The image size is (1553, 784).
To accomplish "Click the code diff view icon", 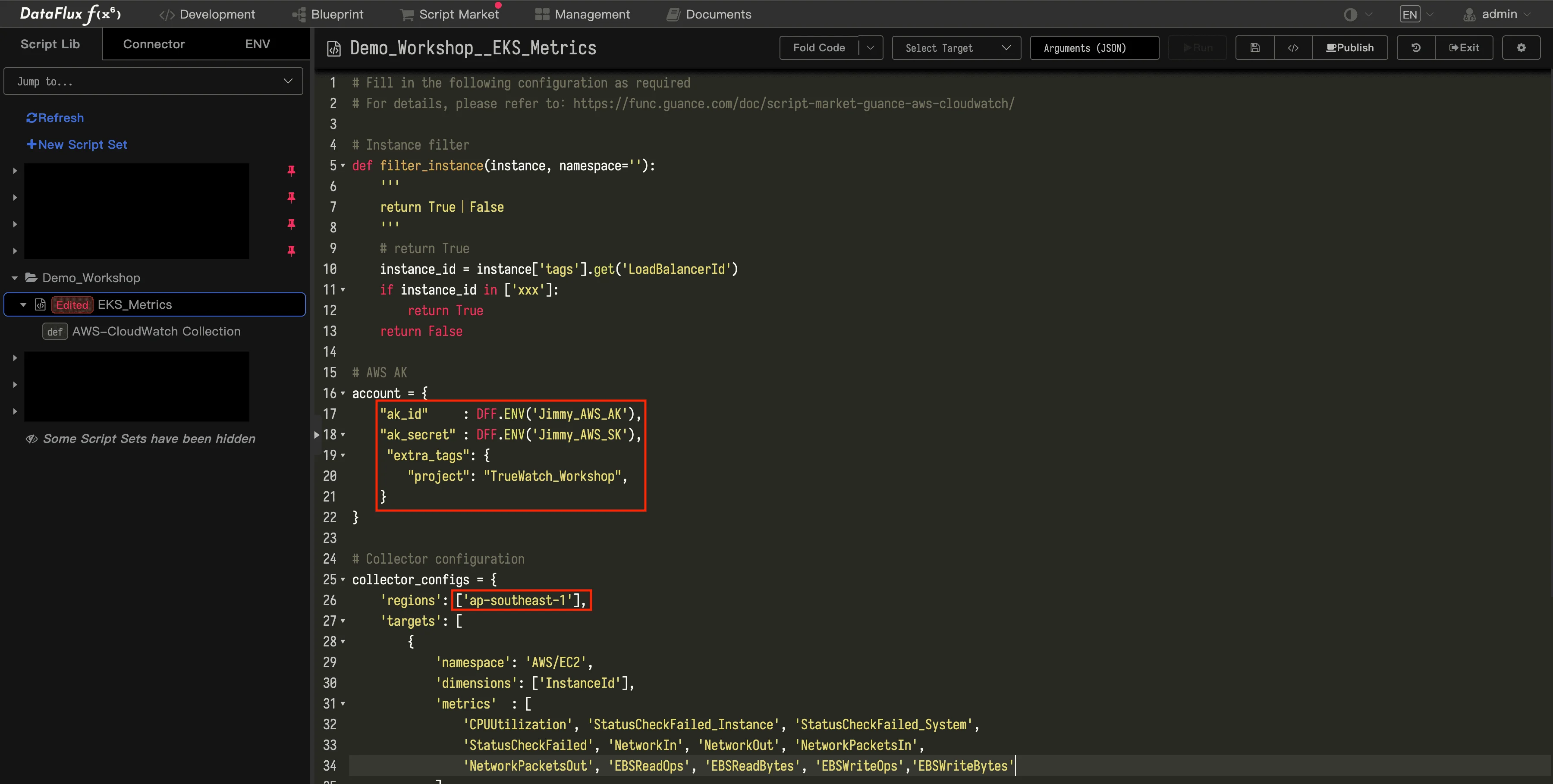I will pyautogui.click(x=1292, y=47).
